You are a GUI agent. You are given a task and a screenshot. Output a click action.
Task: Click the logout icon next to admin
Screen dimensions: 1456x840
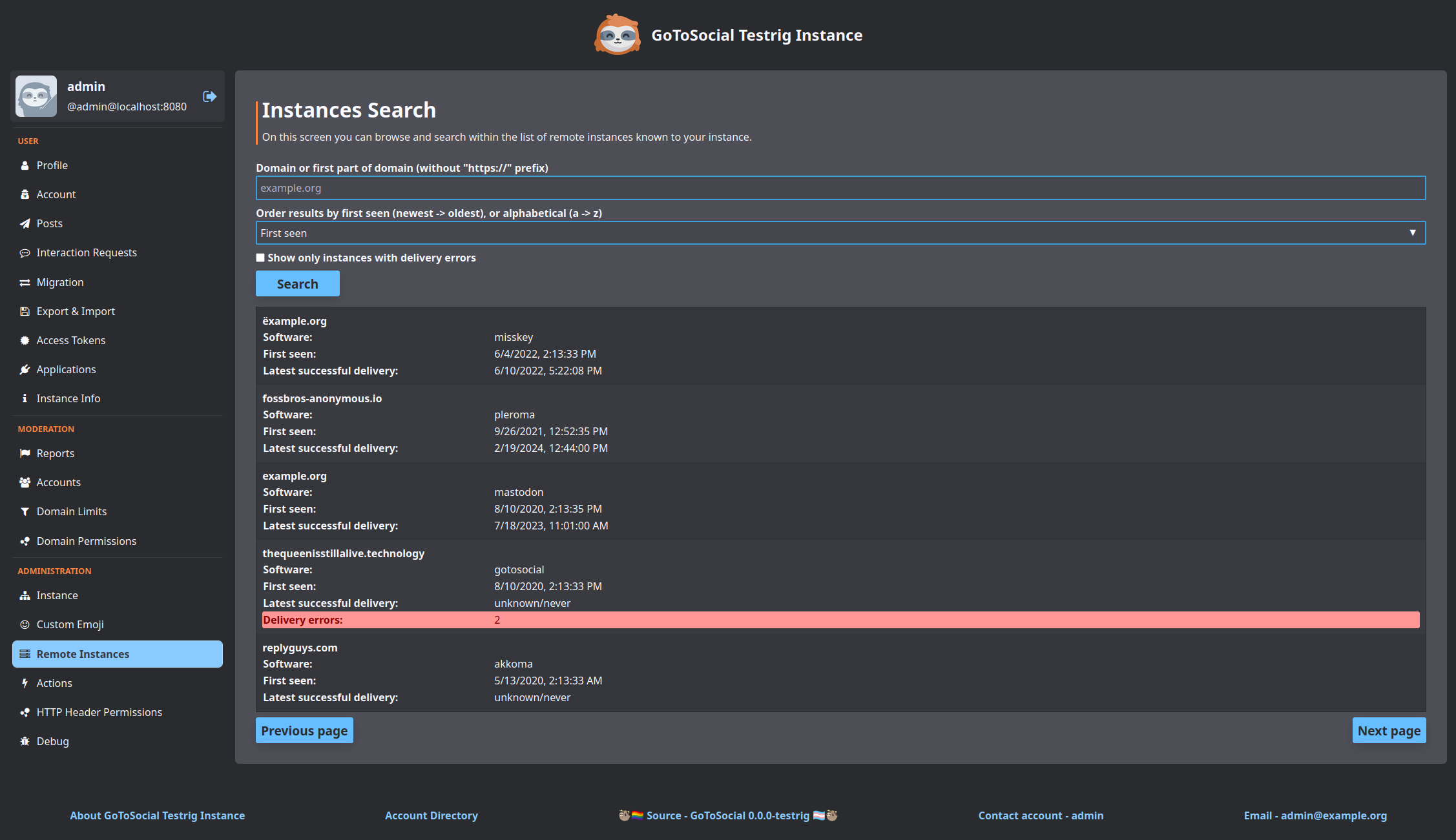click(209, 96)
